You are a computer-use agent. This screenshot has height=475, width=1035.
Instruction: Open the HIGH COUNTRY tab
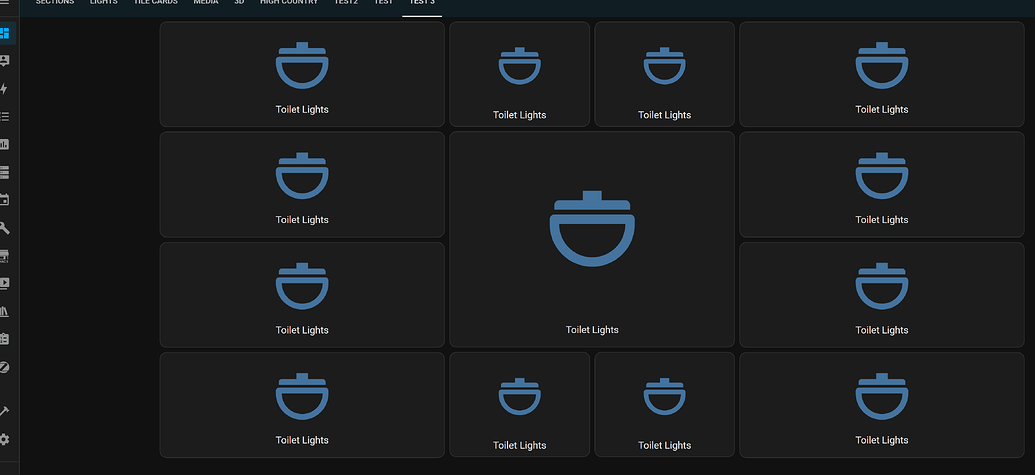click(289, 3)
